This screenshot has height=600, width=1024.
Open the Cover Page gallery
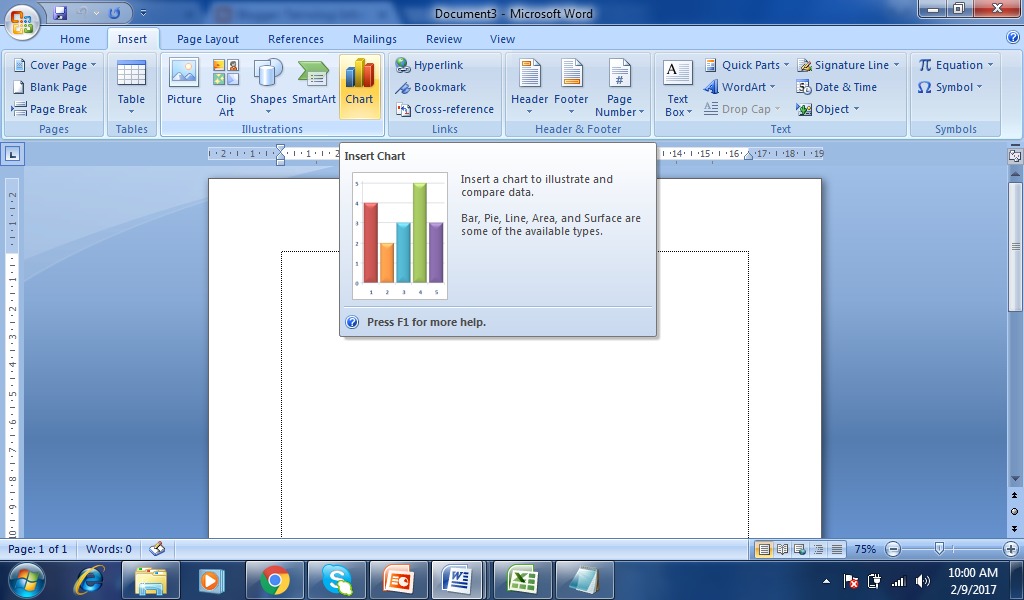pos(53,64)
